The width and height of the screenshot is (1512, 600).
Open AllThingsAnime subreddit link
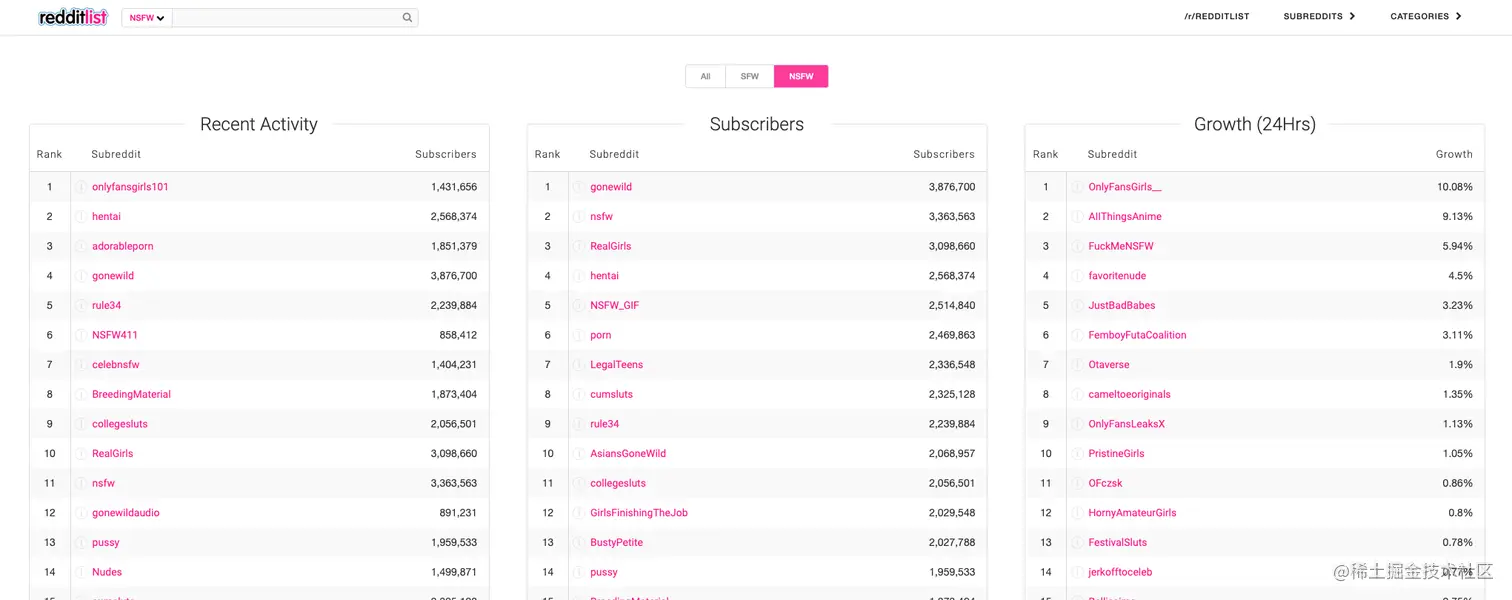(1125, 217)
